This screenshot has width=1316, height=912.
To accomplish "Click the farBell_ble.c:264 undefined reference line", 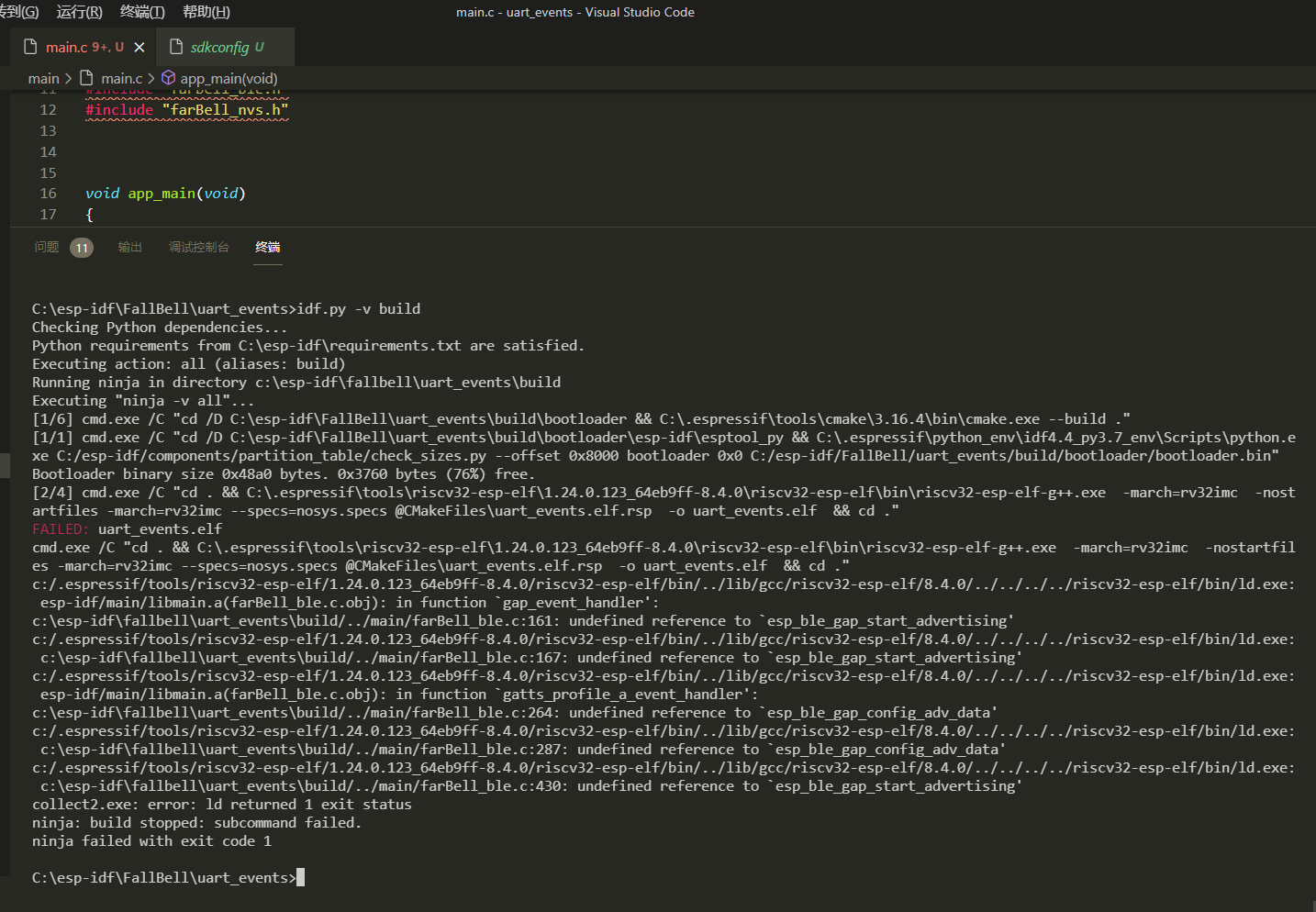I will pyautogui.click(x=515, y=713).
